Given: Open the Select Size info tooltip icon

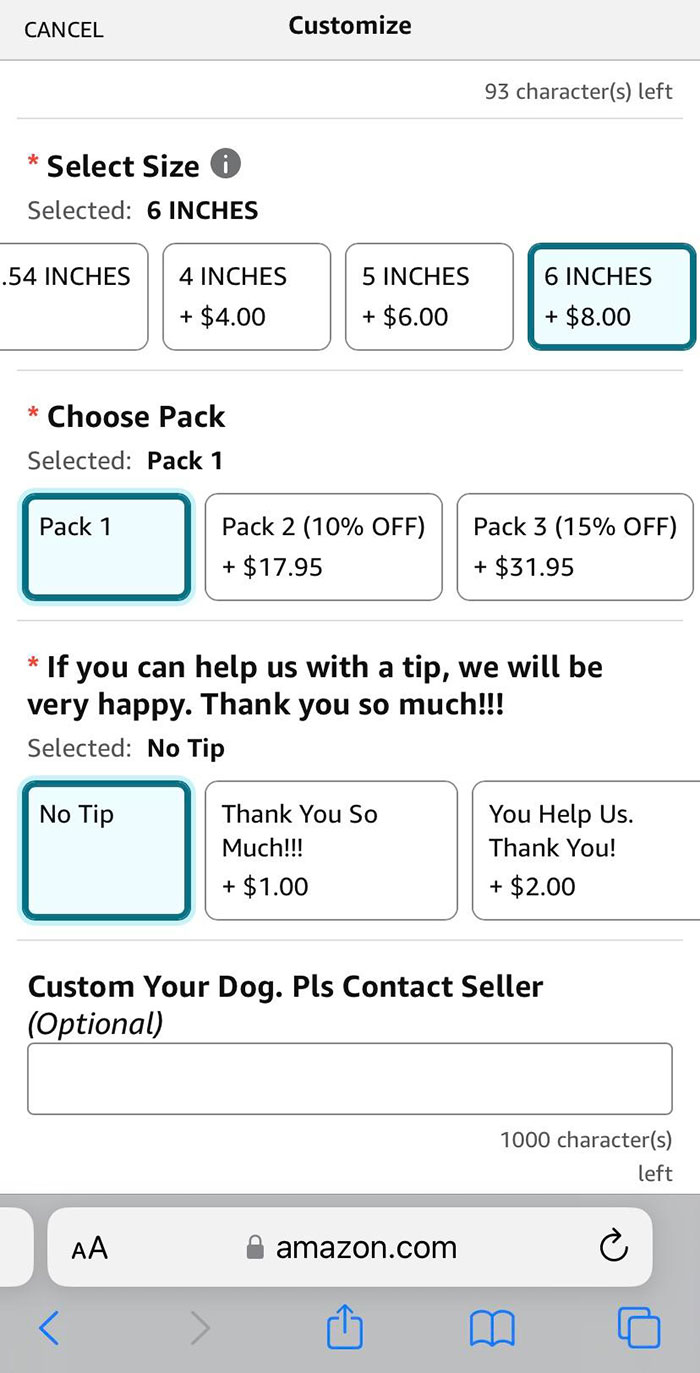Looking at the screenshot, I should click(x=225, y=165).
